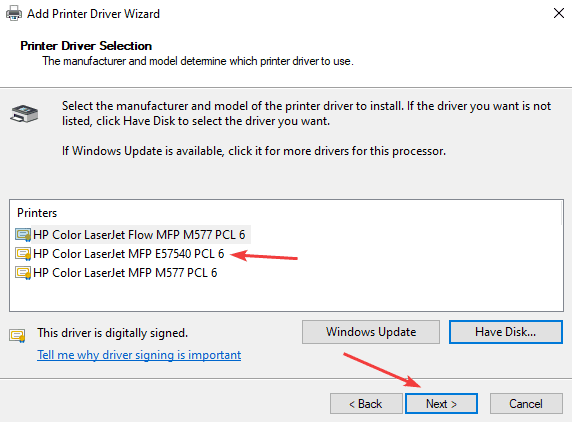The width and height of the screenshot is (572, 422).
Task: Click the printer icon in the title bar
Action: click(14, 13)
